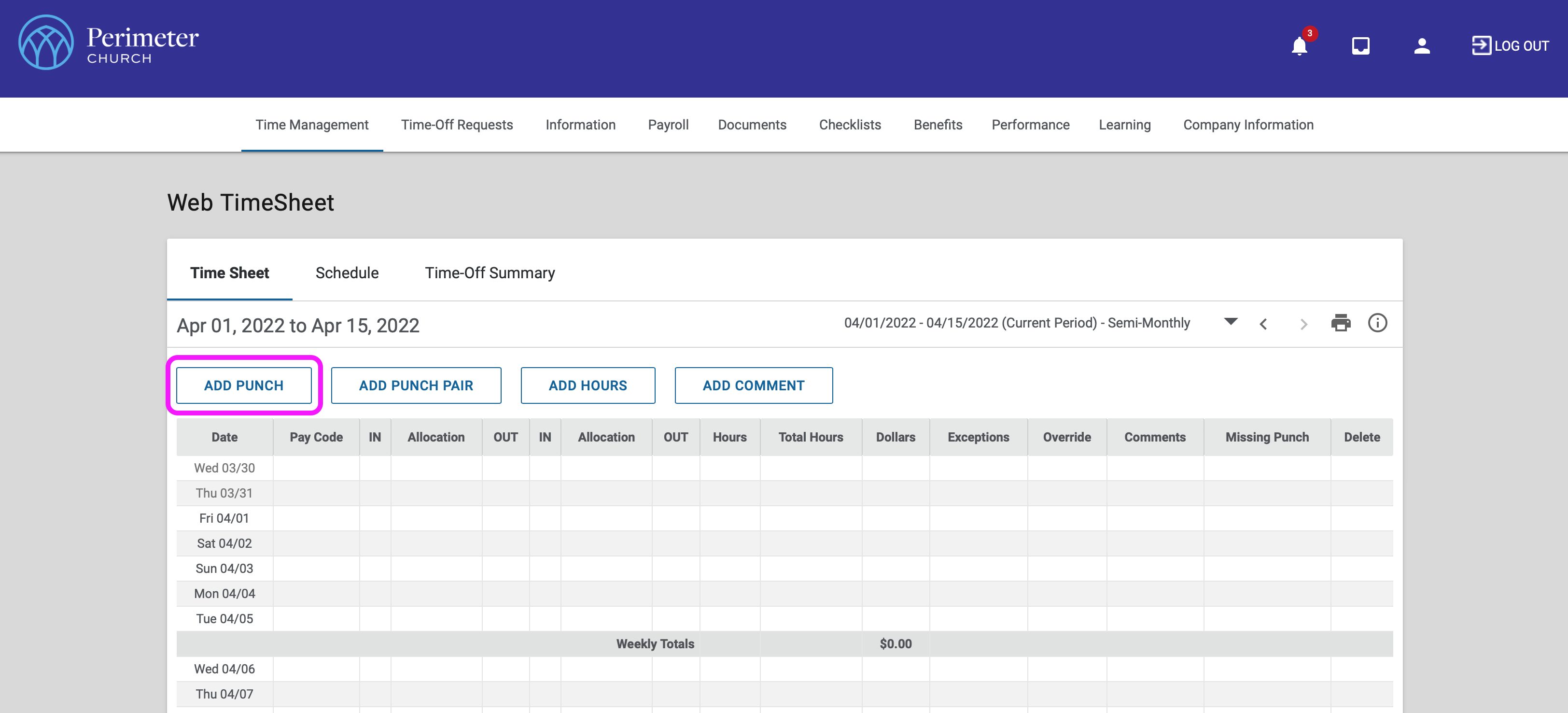
Task: Click the Missing Punch column header
Action: [x=1267, y=437]
